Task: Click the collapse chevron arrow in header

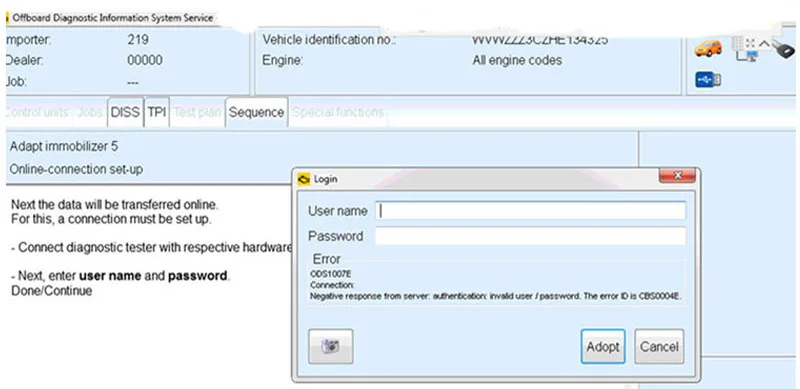Action: 764,44
